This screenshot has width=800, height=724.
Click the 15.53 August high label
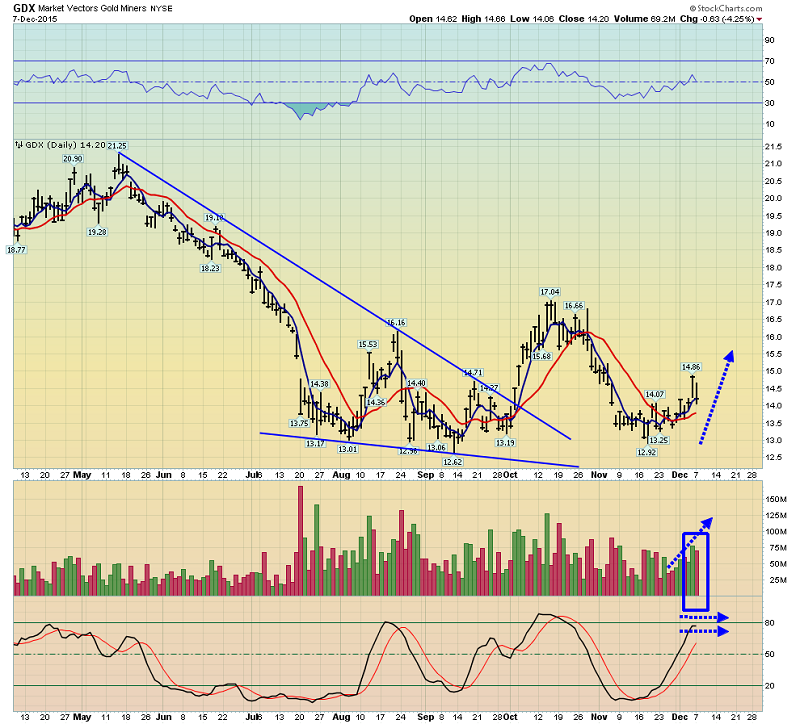pos(368,344)
